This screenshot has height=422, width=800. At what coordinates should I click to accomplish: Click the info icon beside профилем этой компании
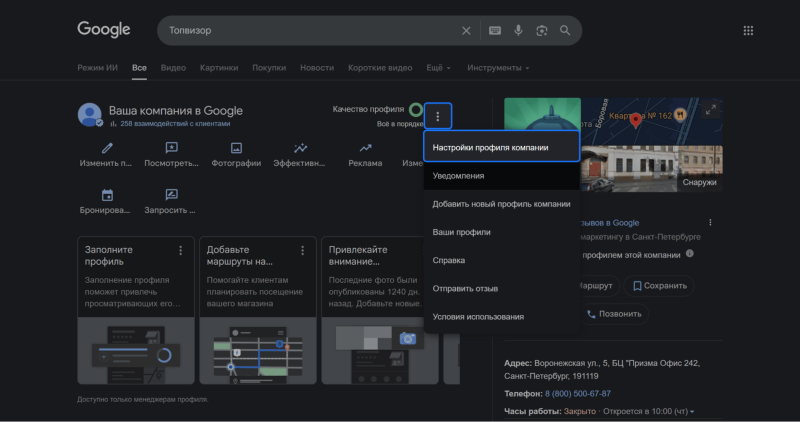(x=689, y=254)
